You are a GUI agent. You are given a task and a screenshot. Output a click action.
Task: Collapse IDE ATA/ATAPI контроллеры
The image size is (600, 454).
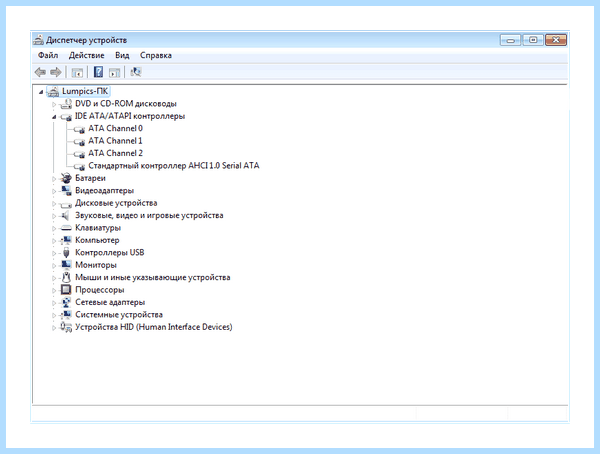54,117
